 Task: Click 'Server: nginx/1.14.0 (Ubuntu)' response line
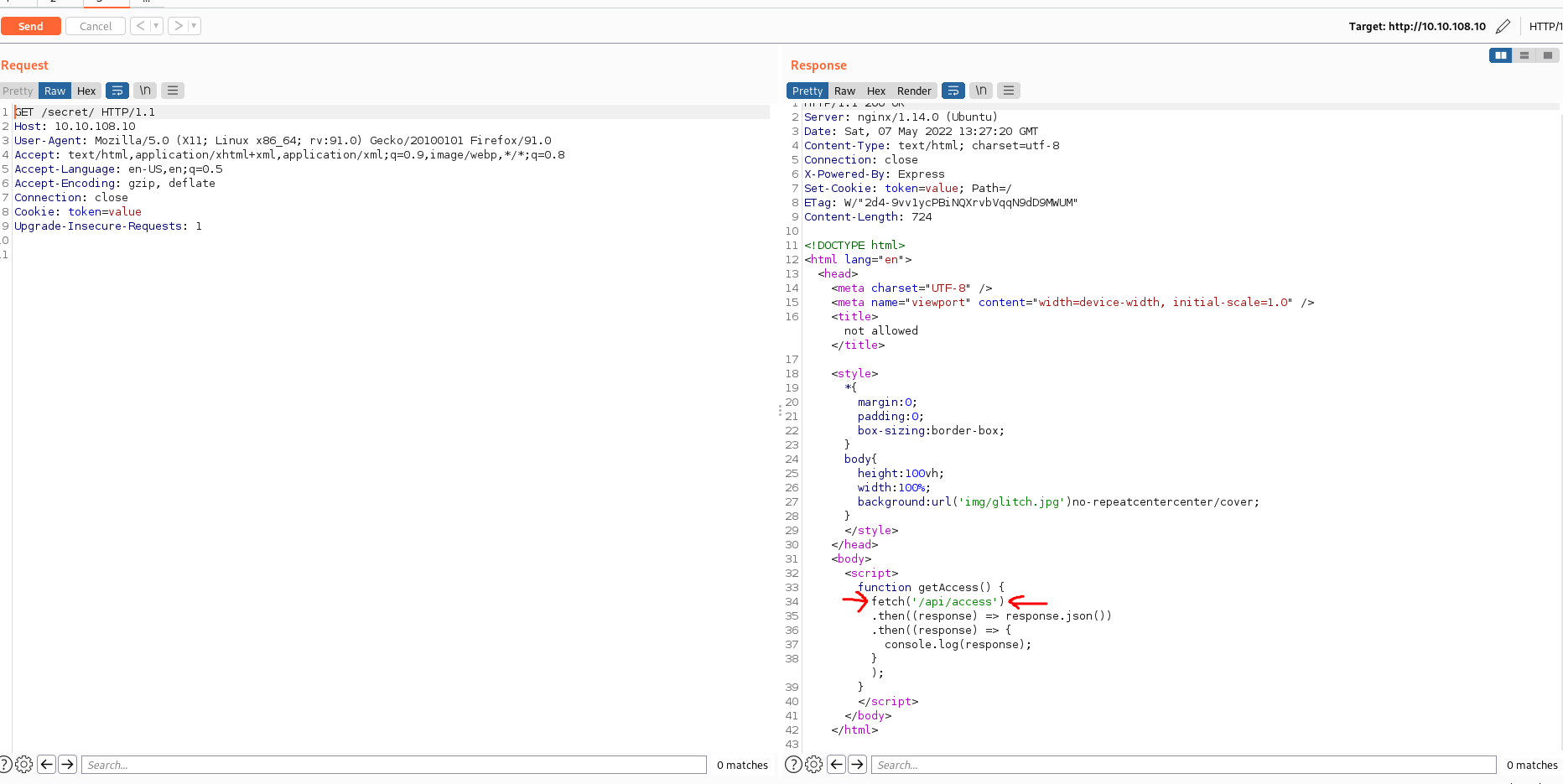pyautogui.click(x=901, y=117)
